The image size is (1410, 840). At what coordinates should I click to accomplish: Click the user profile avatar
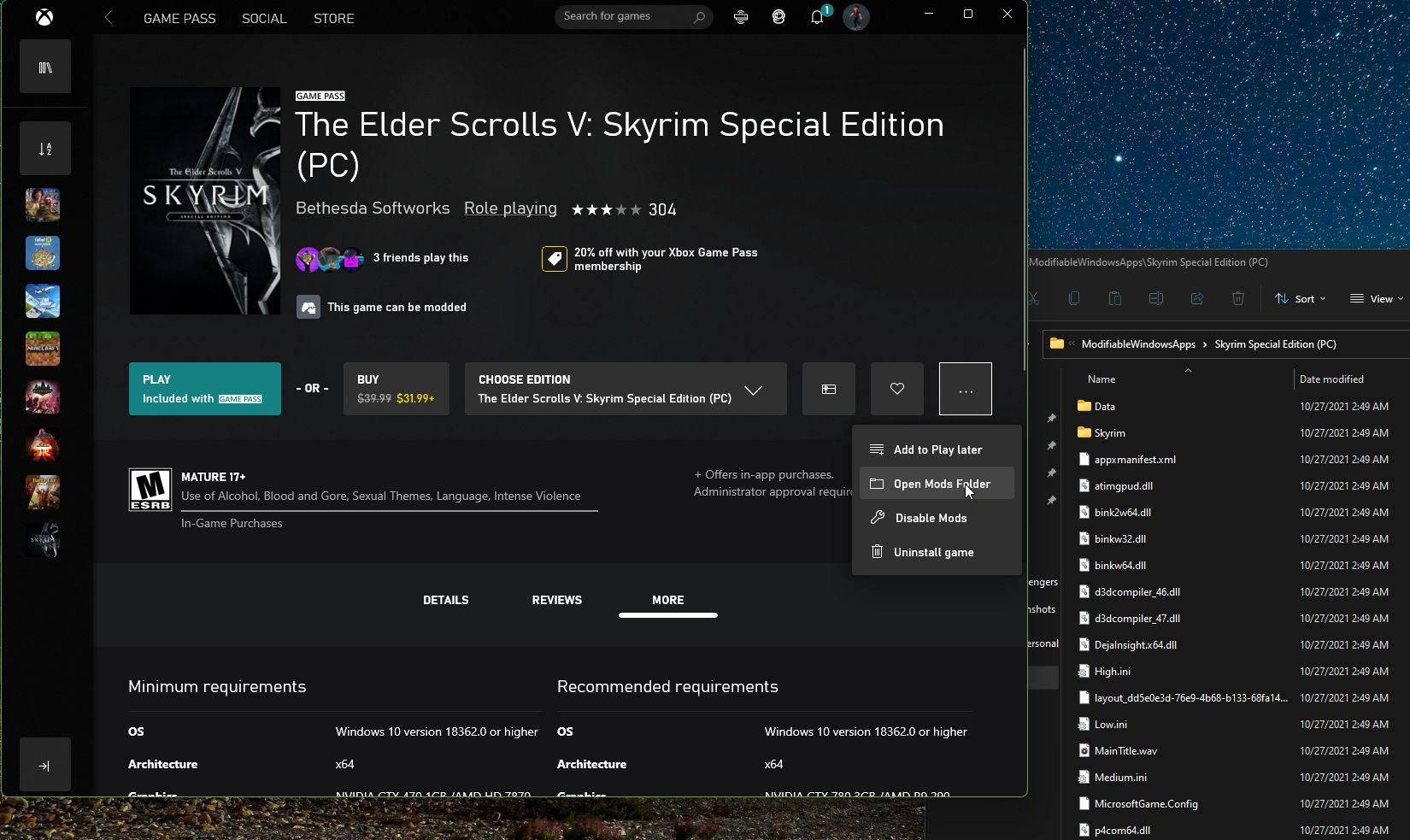pyautogui.click(x=855, y=17)
